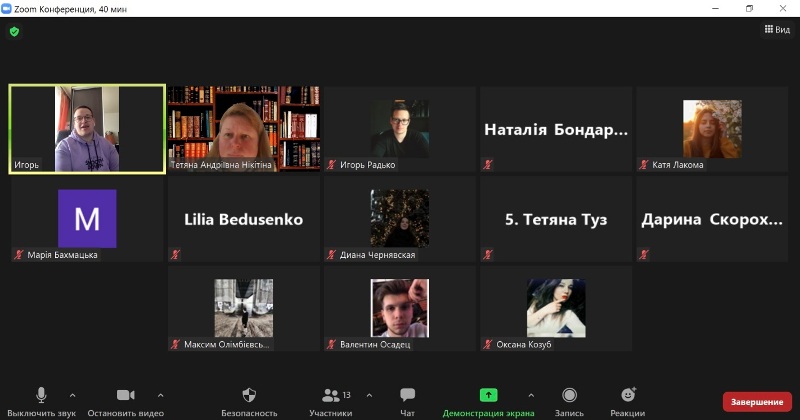
Task: Click muted mic icon on Игорь Радько
Action: click(x=332, y=165)
